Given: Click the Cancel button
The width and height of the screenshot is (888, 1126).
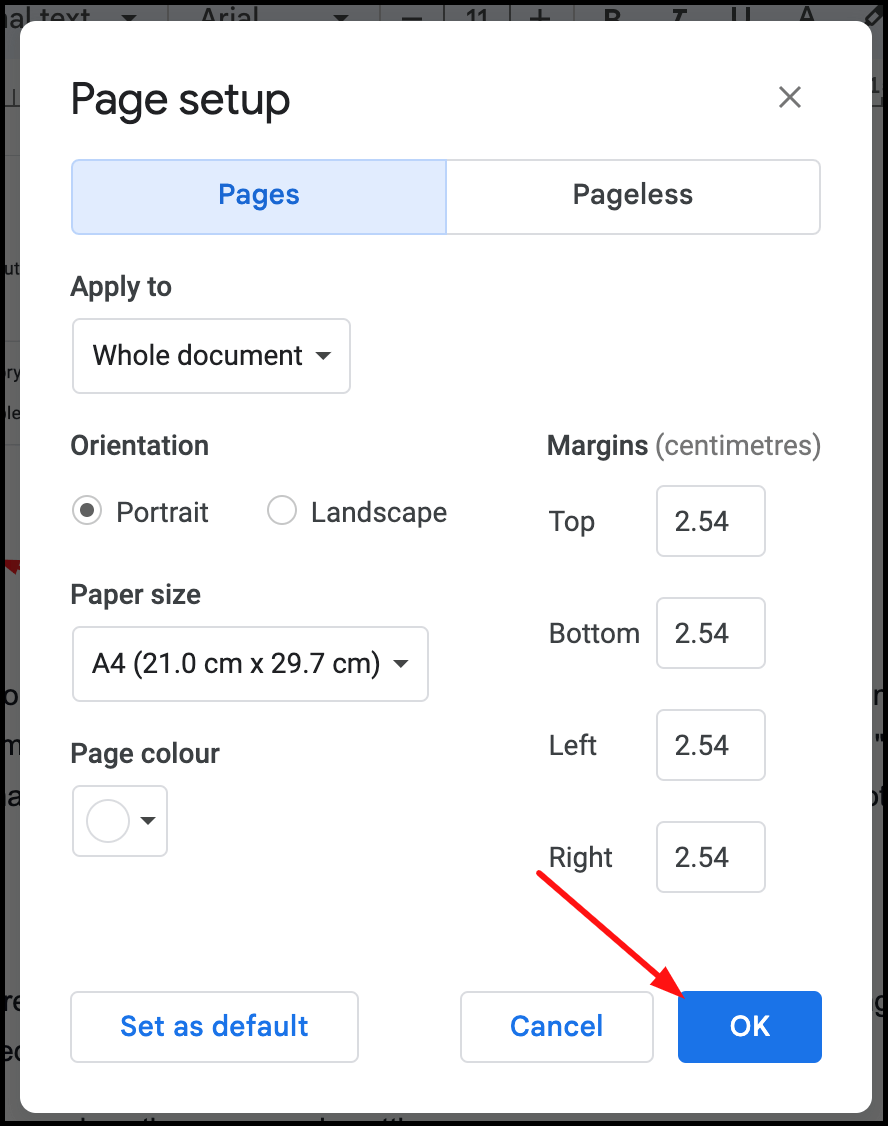Looking at the screenshot, I should 556,1026.
